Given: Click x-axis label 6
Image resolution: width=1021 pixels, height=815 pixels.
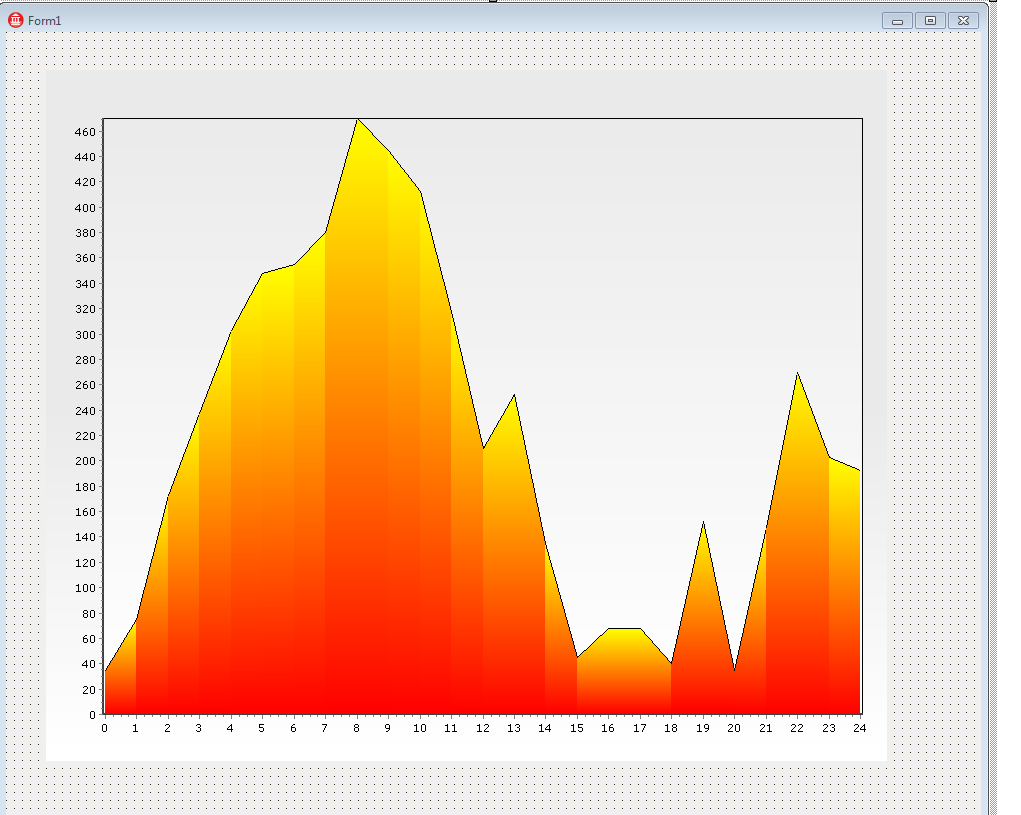Looking at the screenshot, I should tap(293, 728).
